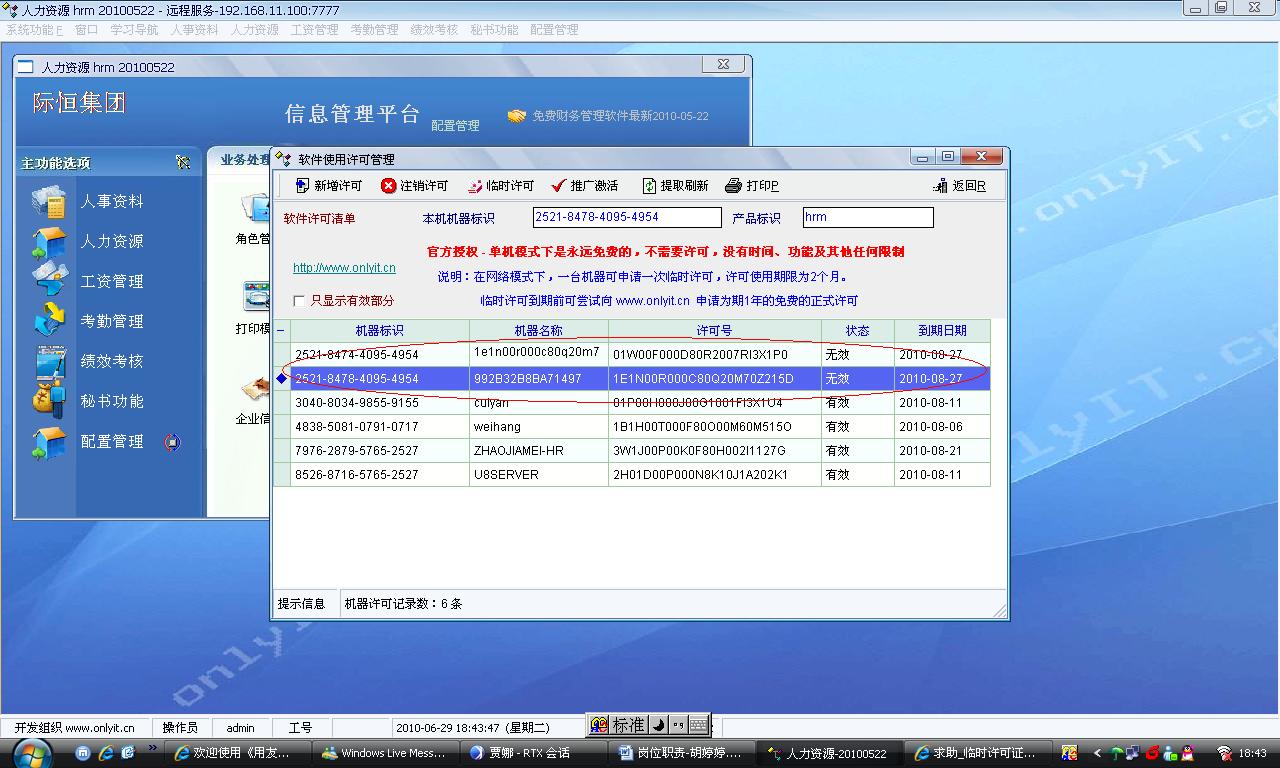Screen dimensions: 1280x768
Task: Sort by the 到期日期 column header
Action: click(x=942, y=331)
